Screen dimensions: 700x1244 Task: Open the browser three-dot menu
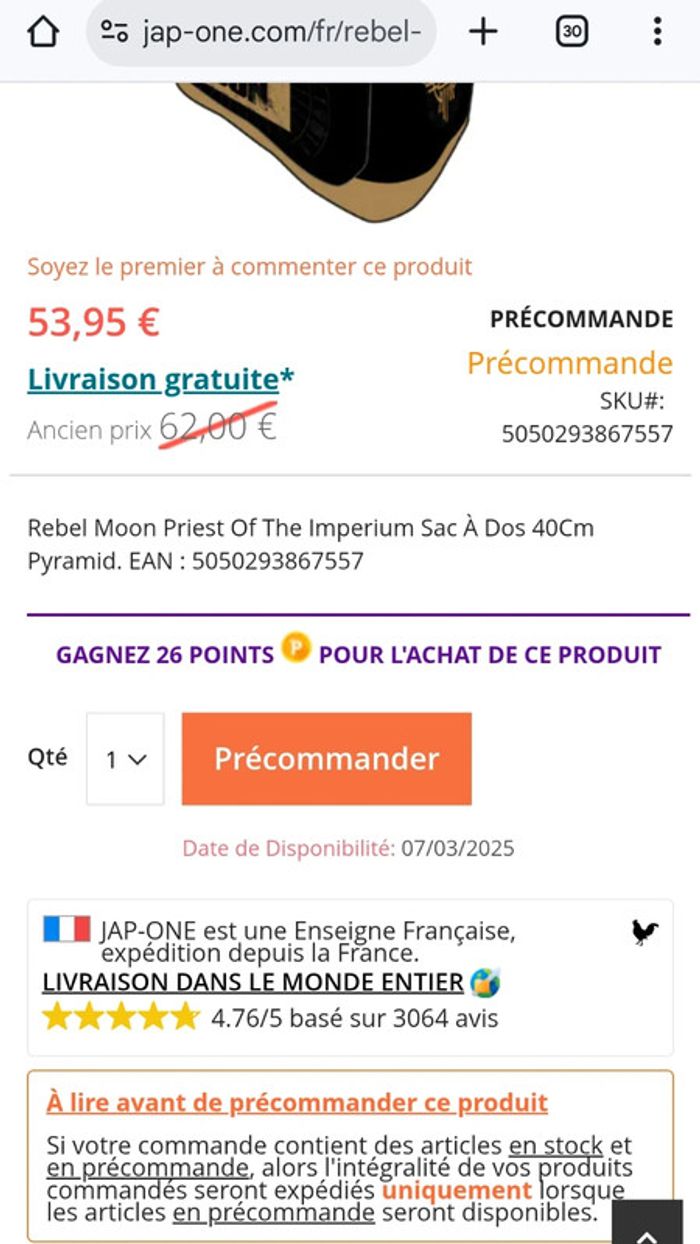tap(657, 30)
